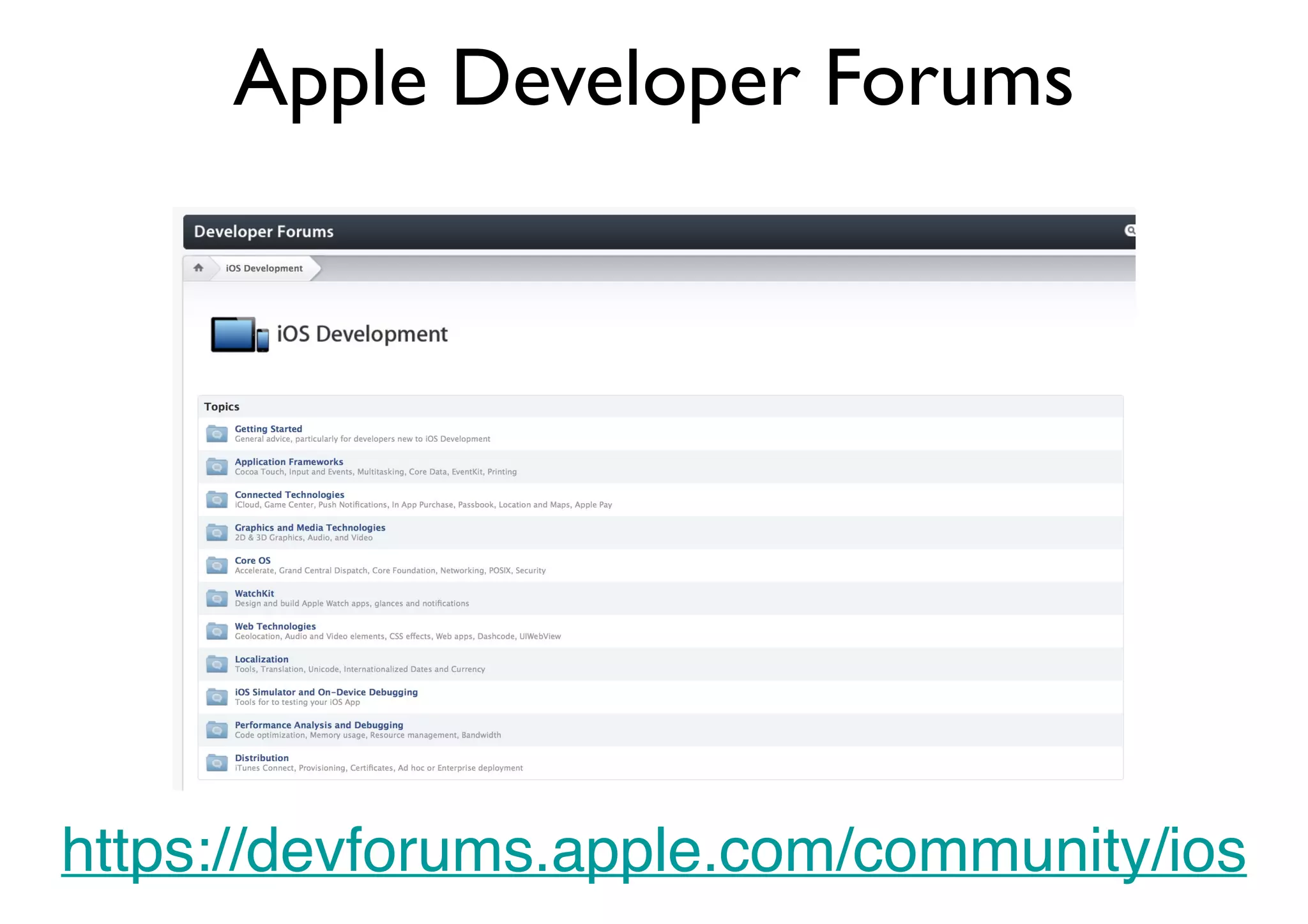Click the Developer Forums header title

[x=264, y=231]
